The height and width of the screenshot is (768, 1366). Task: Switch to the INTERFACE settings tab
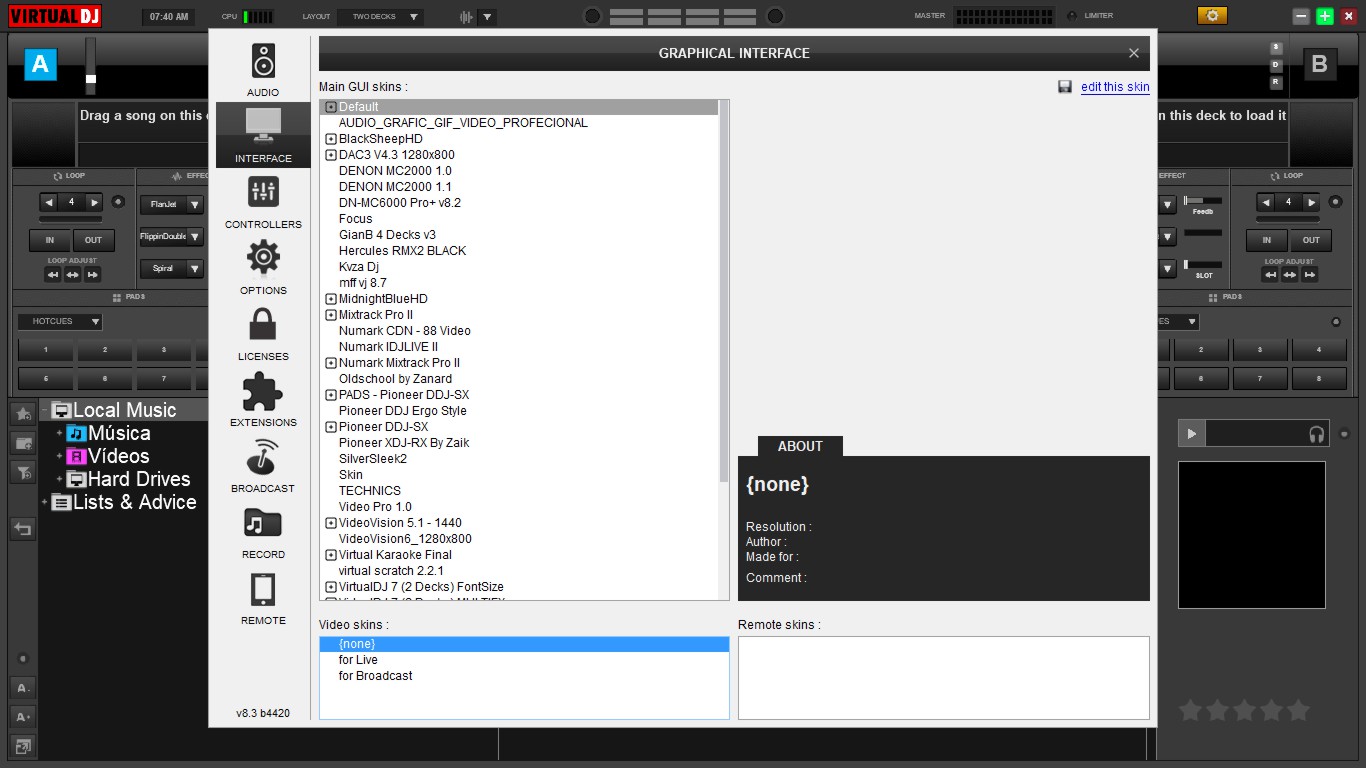click(263, 135)
